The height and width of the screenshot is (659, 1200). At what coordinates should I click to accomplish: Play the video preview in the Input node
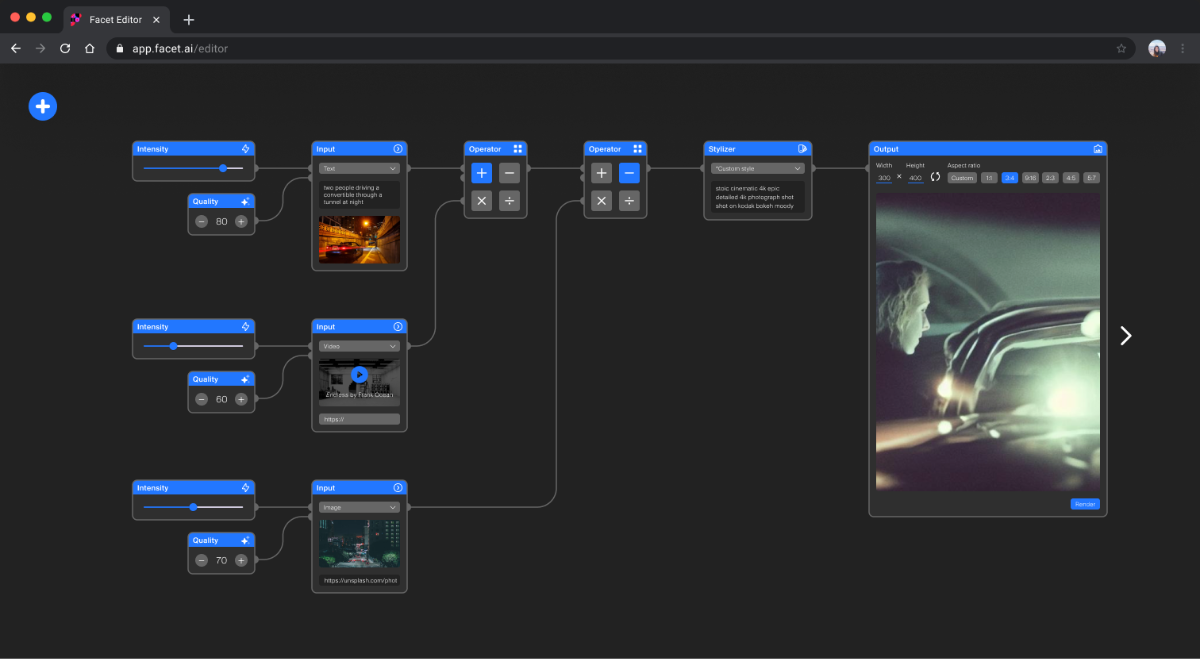[359, 375]
